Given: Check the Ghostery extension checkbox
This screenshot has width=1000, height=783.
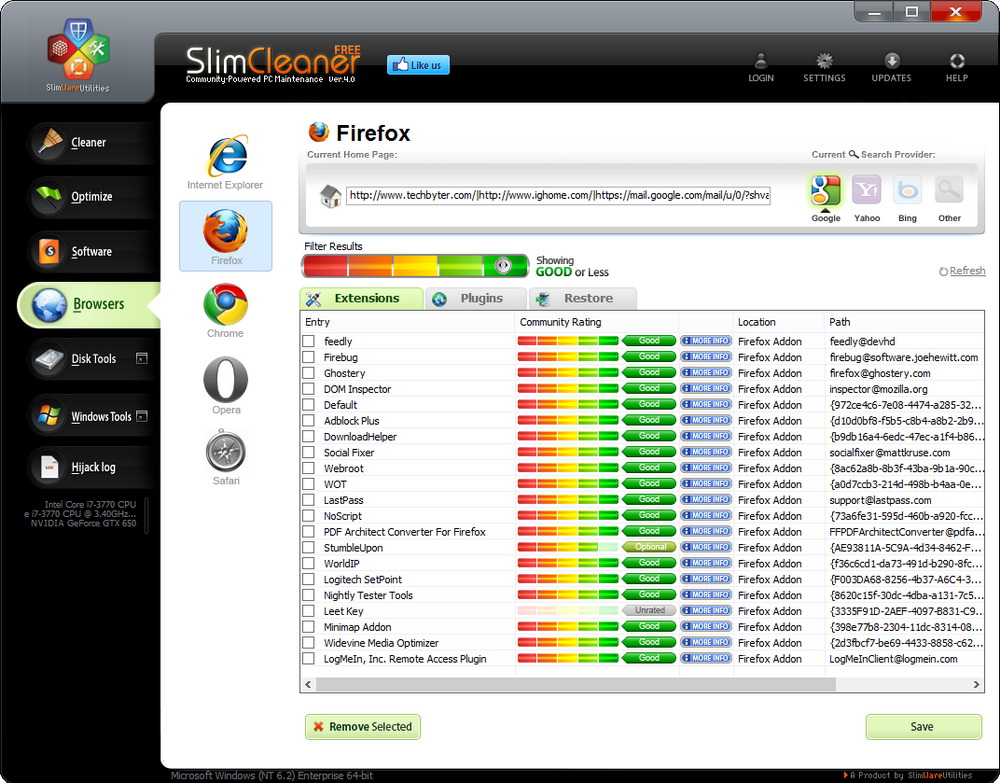Looking at the screenshot, I should click(309, 373).
